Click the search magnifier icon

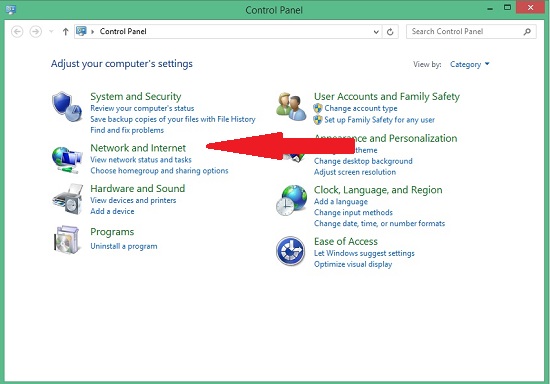[527, 32]
